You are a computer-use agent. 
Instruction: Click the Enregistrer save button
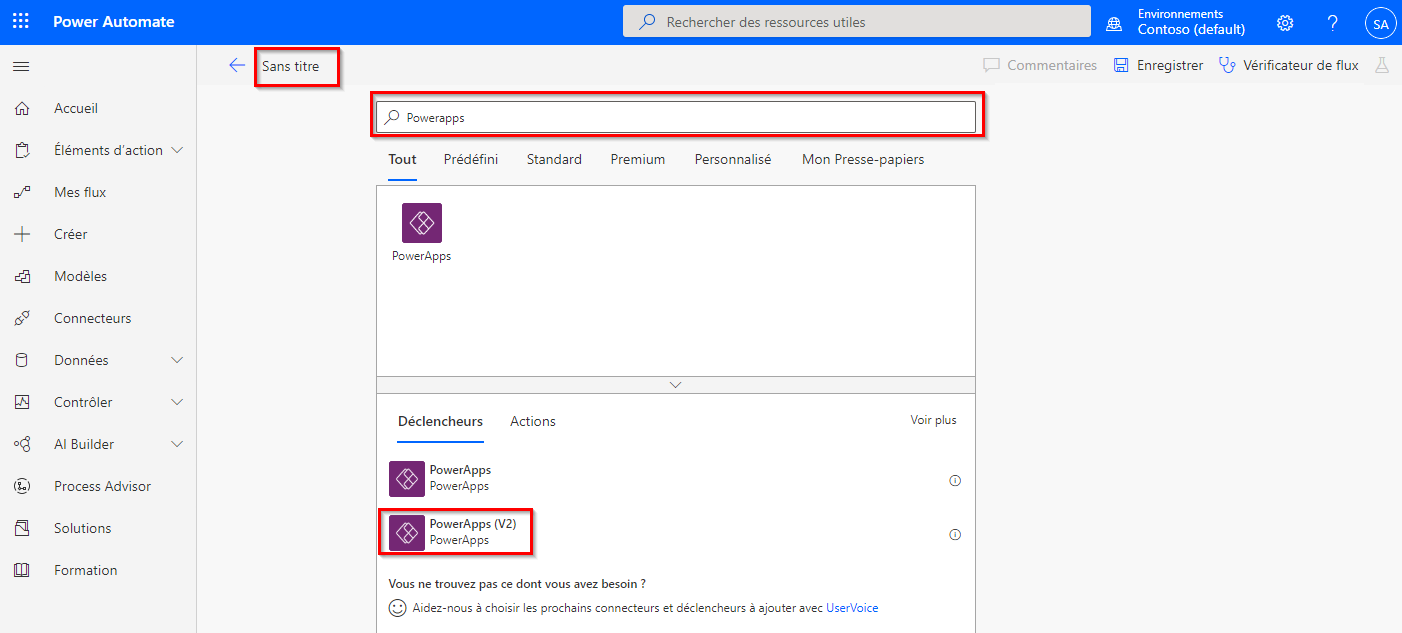pos(1159,65)
